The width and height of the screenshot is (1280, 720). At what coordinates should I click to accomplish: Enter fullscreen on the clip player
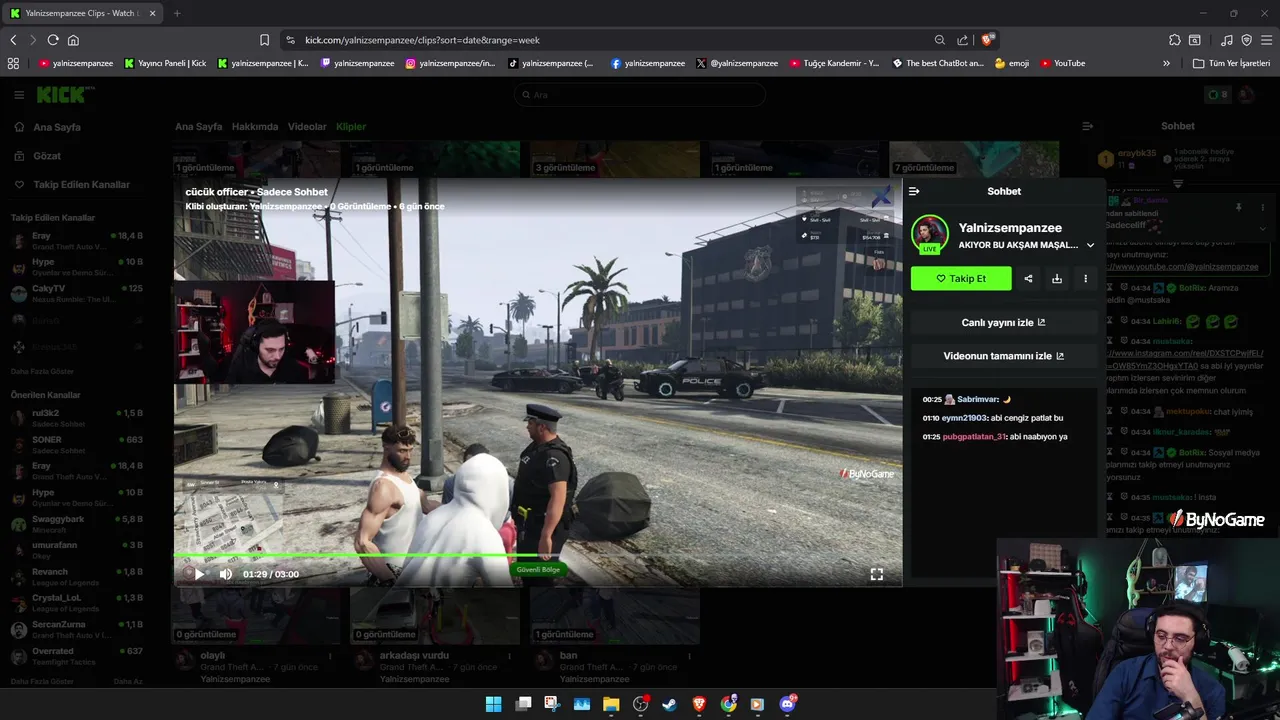[x=877, y=574]
